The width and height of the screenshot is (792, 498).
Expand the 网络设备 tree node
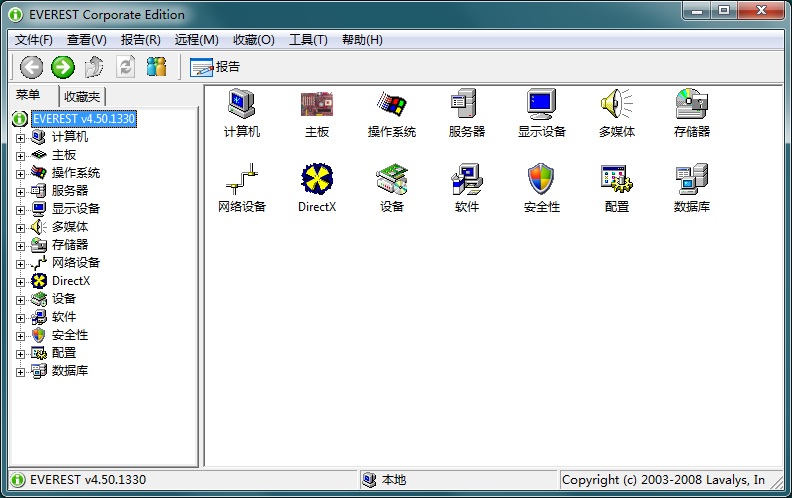point(20,264)
